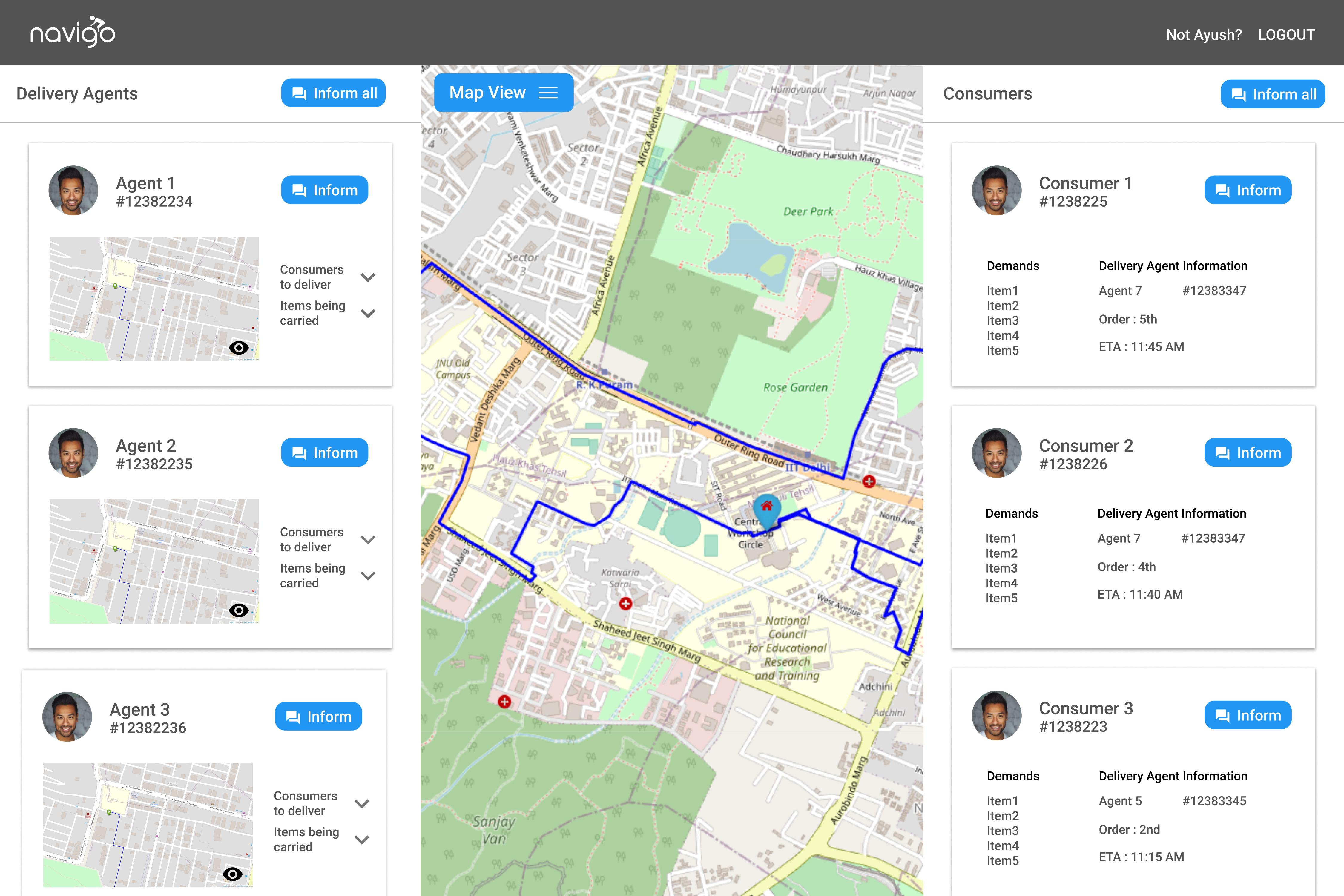This screenshot has height=896, width=1344.
Task: Expand Agent 2 Items being carried
Action: [x=368, y=576]
